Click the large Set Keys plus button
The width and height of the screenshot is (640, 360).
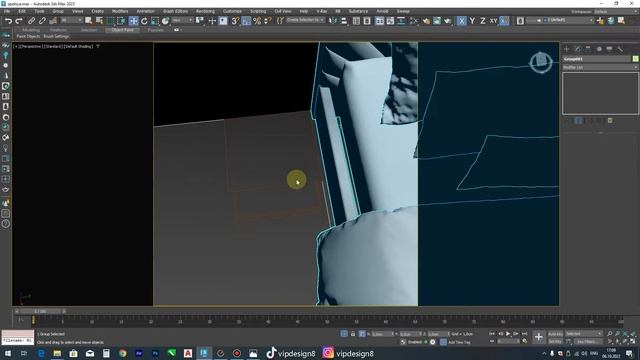(539, 337)
